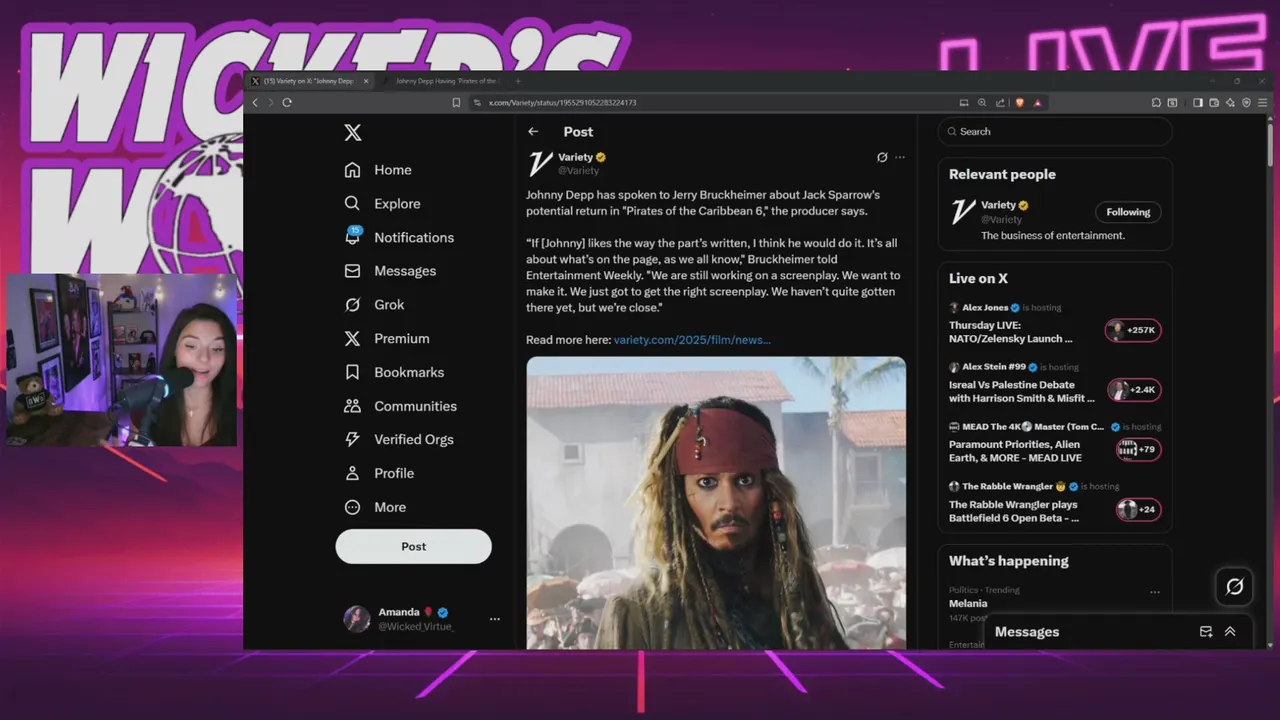Viewport: 1280px width, 720px height.
Task: Open the Melania trending topic
Action: pyautogui.click(x=968, y=604)
